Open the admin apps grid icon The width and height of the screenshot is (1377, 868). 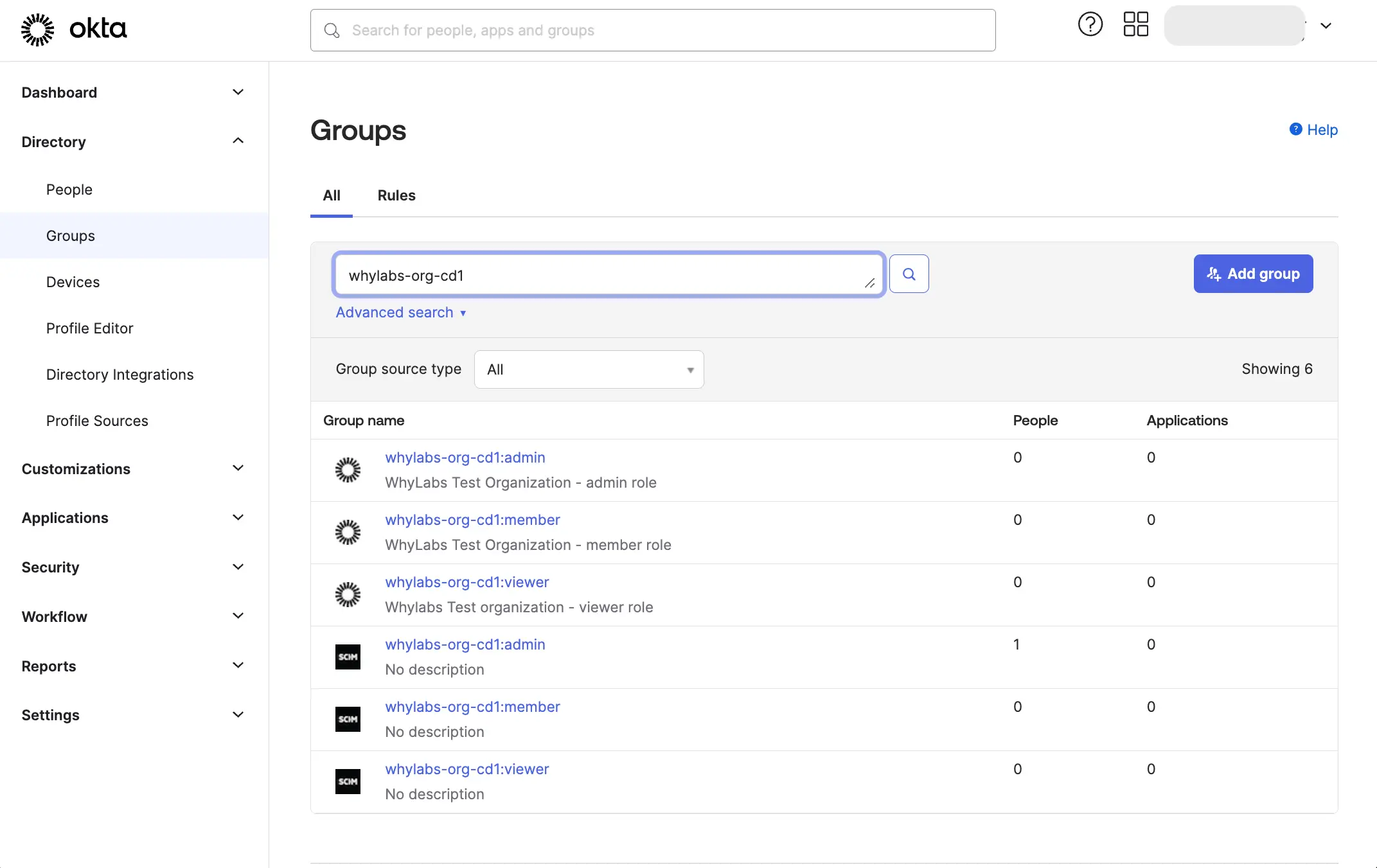[1135, 24]
